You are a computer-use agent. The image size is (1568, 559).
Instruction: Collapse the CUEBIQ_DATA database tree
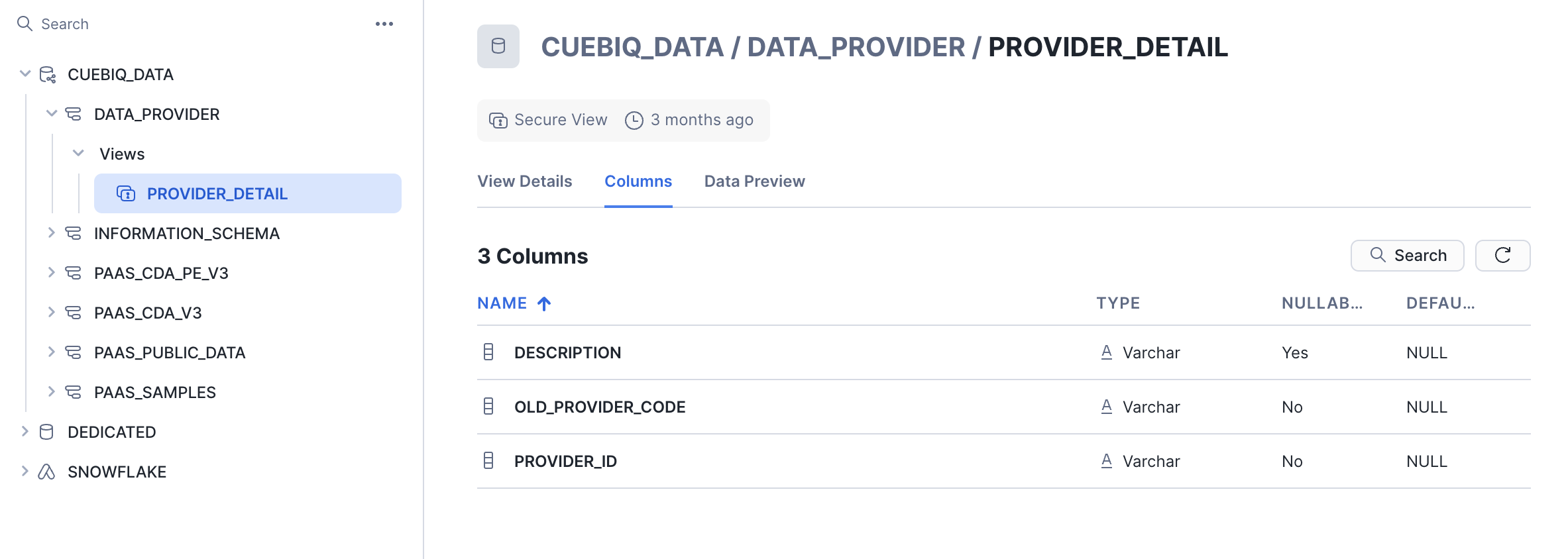tap(25, 74)
